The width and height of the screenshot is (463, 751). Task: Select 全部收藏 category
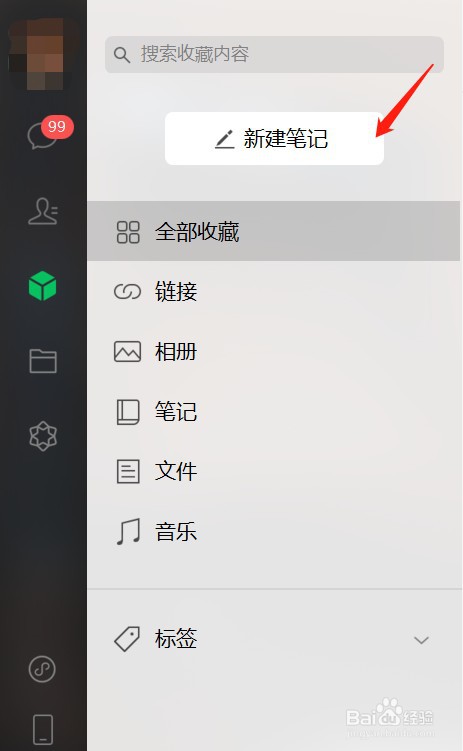pyautogui.click(x=273, y=231)
